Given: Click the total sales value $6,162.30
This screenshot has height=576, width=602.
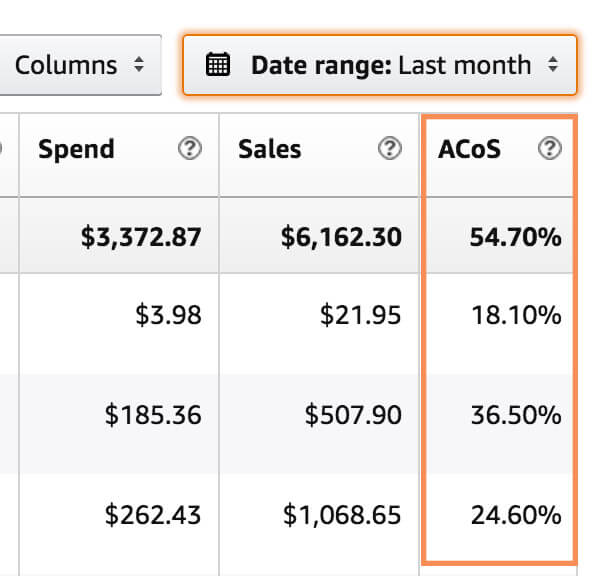Looking at the screenshot, I should pos(339,237).
